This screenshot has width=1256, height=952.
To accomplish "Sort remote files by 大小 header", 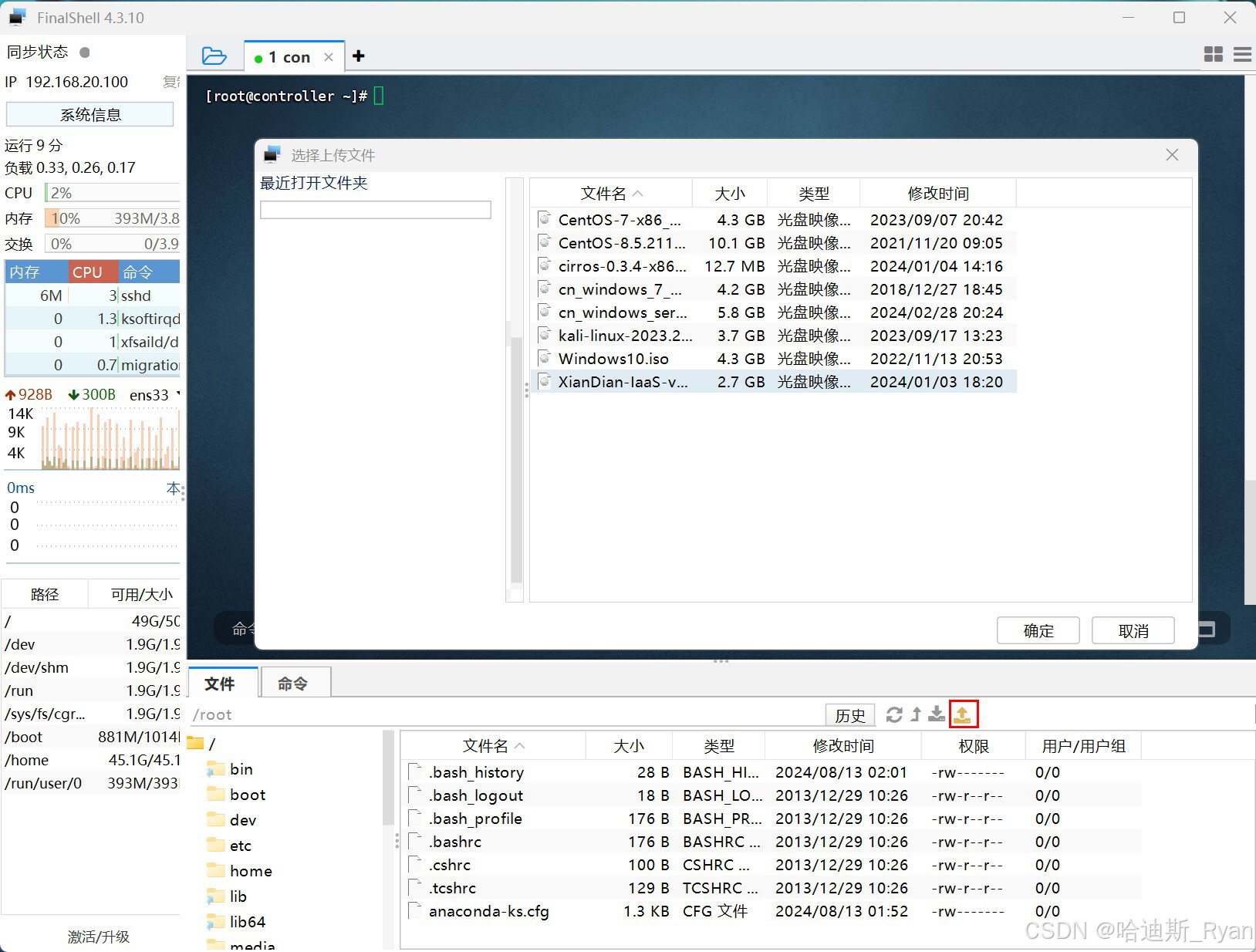I will 629,746.
